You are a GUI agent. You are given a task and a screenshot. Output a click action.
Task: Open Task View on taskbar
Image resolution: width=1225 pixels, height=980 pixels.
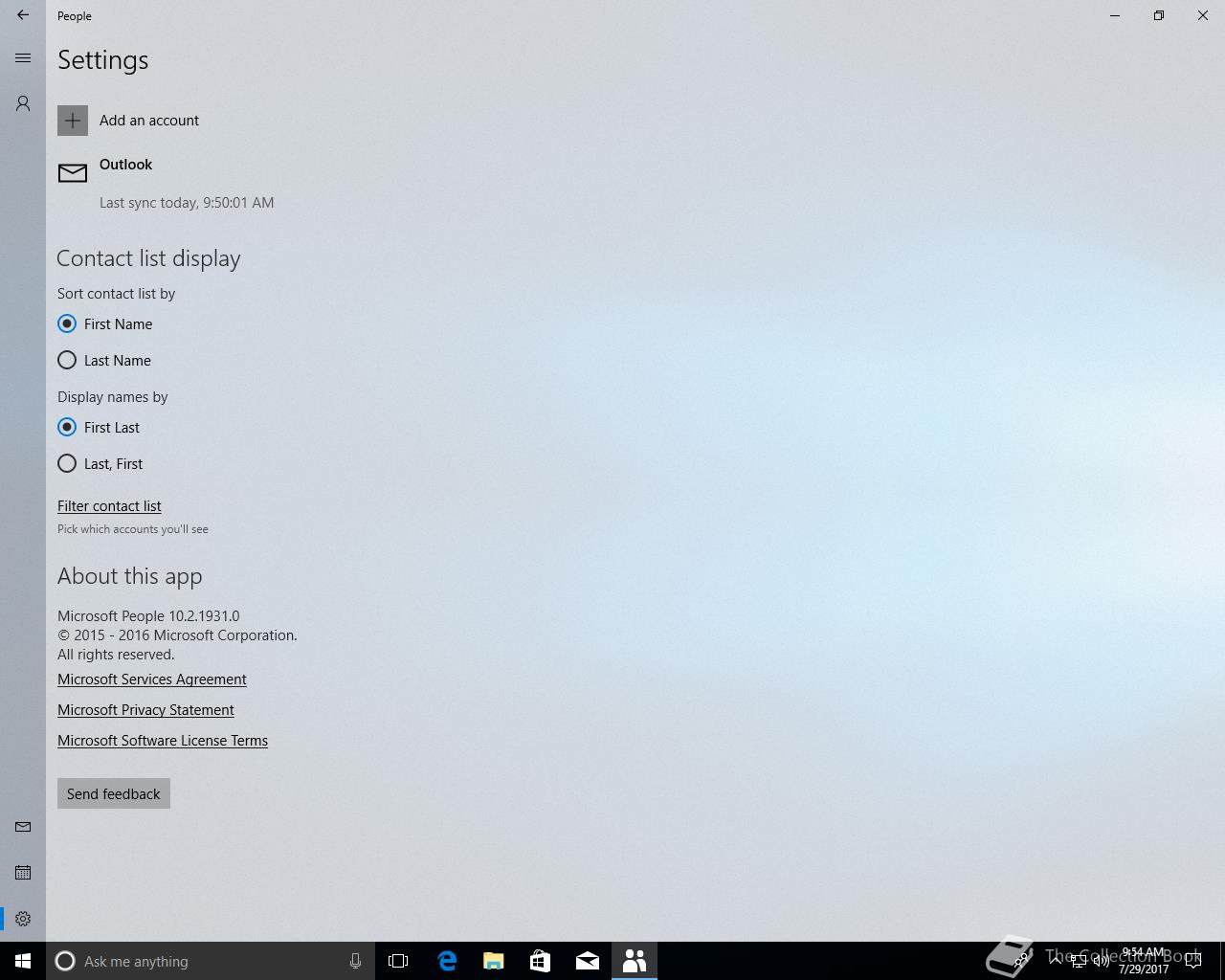[x=398, y=961]
